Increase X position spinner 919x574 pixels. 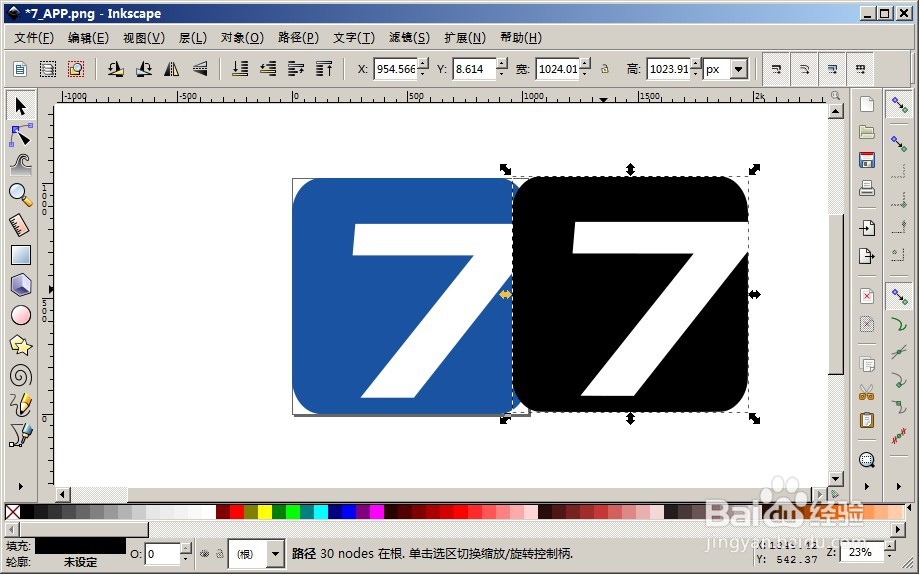pyautogui.click(x=423, y=63)
